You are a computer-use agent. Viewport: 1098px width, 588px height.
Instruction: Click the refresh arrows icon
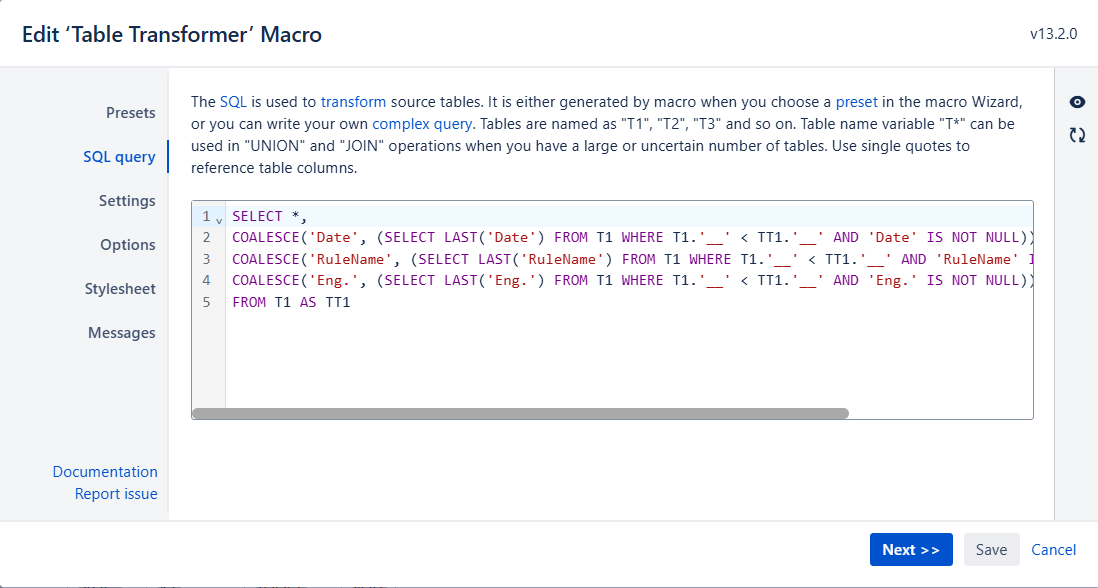click(1077, 135)
